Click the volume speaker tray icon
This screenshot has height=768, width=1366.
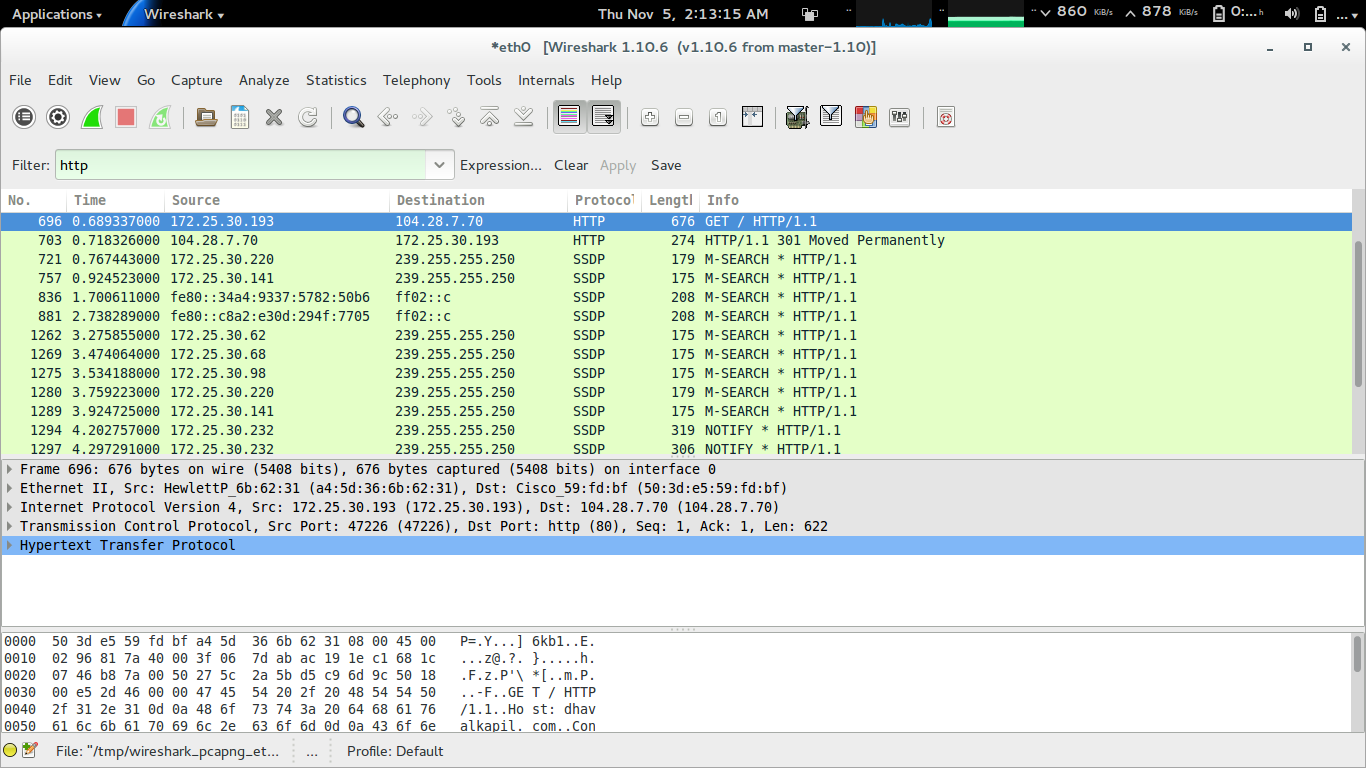click(x=1291, y=14)
